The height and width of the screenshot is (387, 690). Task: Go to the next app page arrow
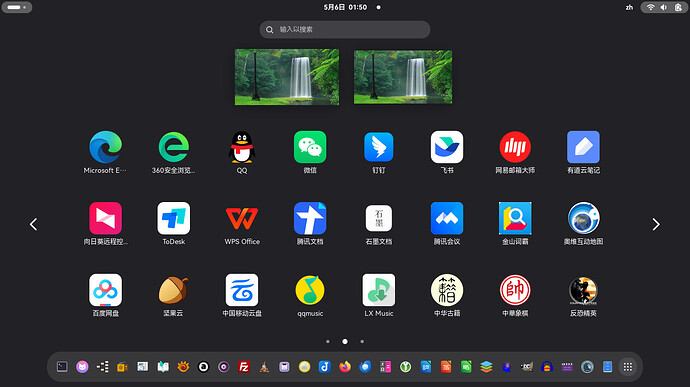(656, 225)
